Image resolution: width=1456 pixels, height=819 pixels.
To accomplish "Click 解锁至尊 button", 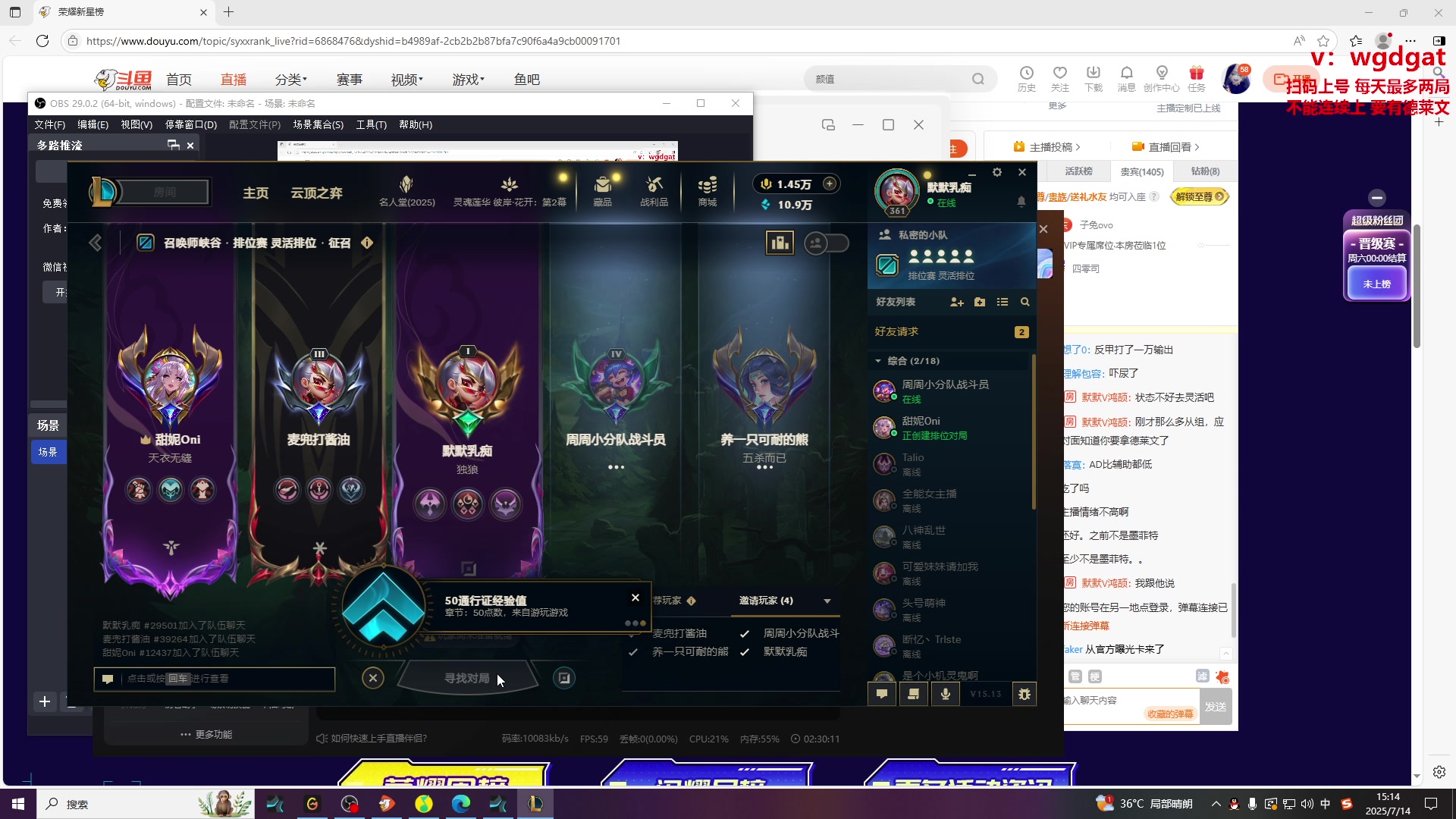I will click(x=1199, y=196).
